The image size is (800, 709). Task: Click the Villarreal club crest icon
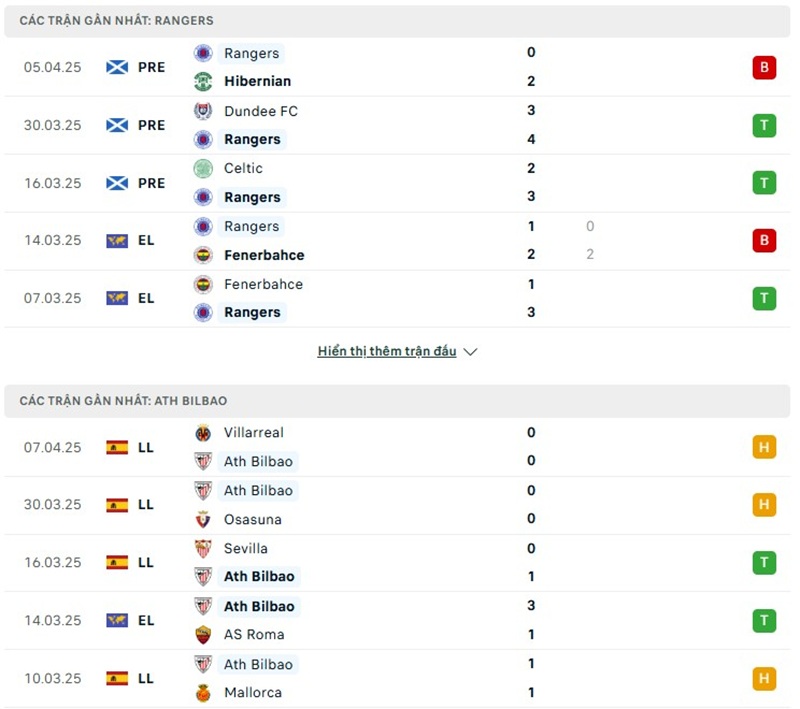click(203, 433)
